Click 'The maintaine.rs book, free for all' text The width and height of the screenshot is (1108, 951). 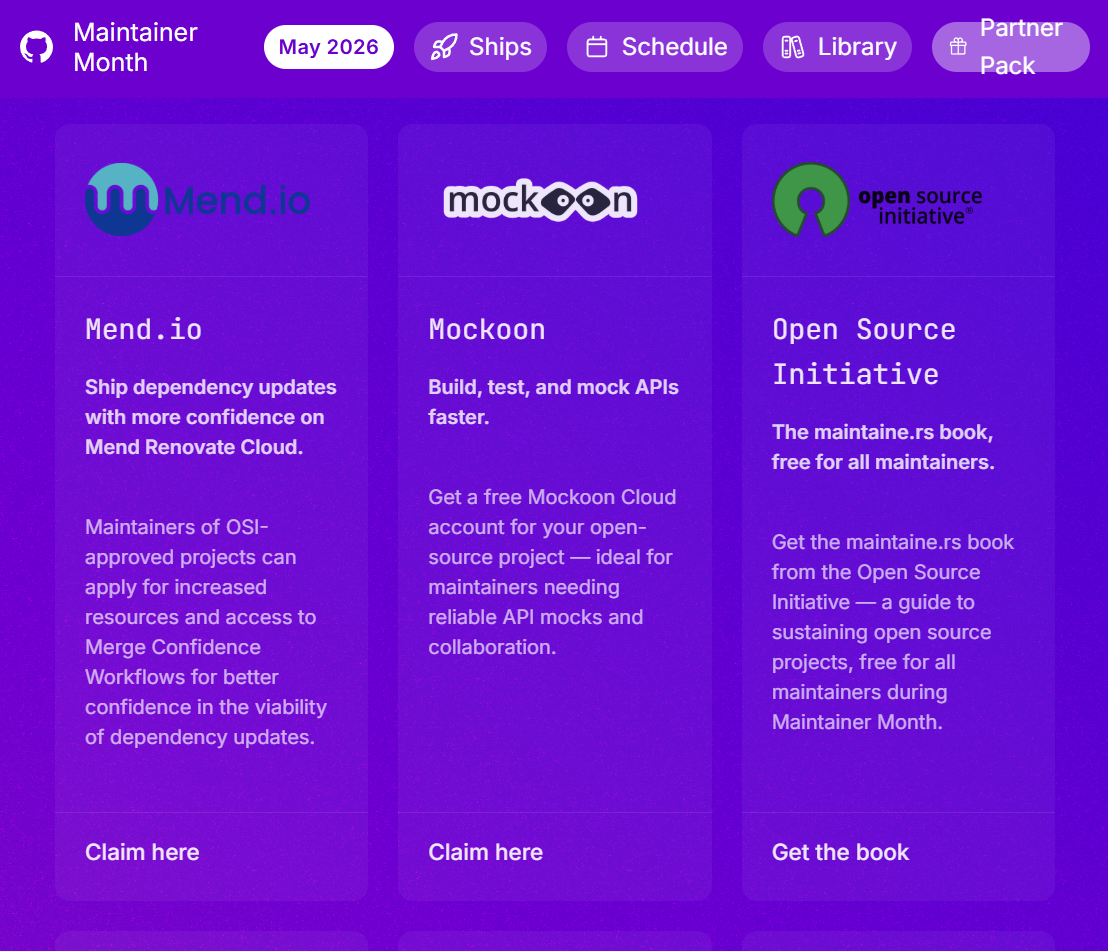[x=883, y=447]
